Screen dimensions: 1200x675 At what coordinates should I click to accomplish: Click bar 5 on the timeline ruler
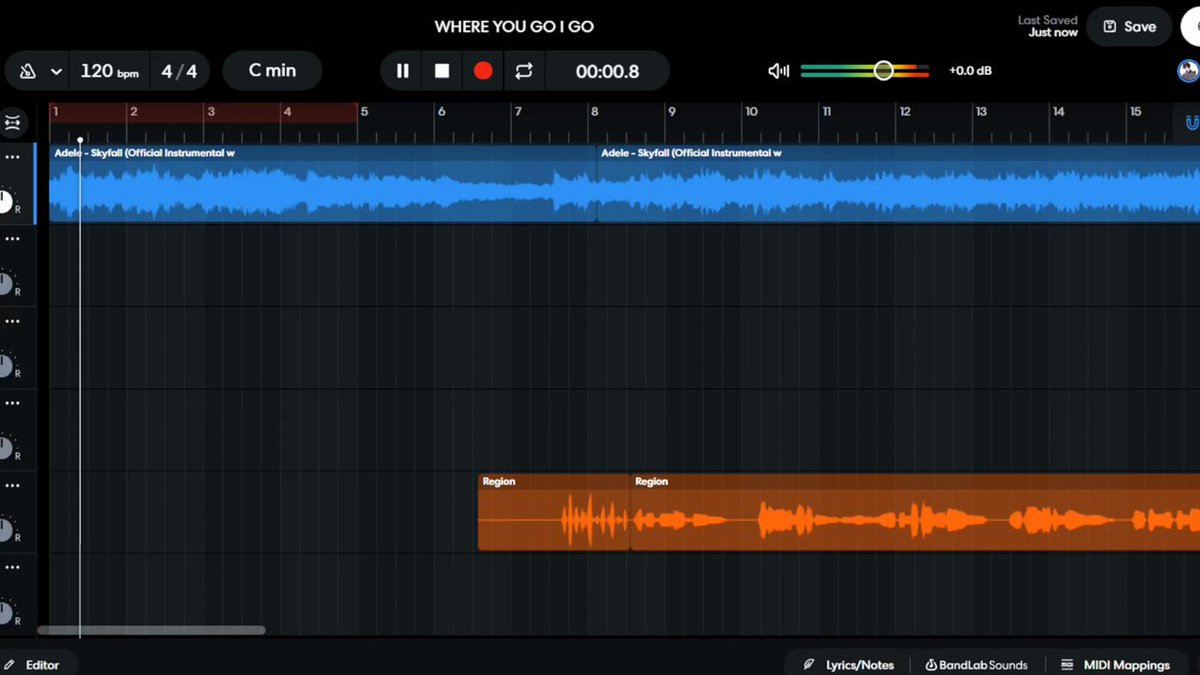364,112
